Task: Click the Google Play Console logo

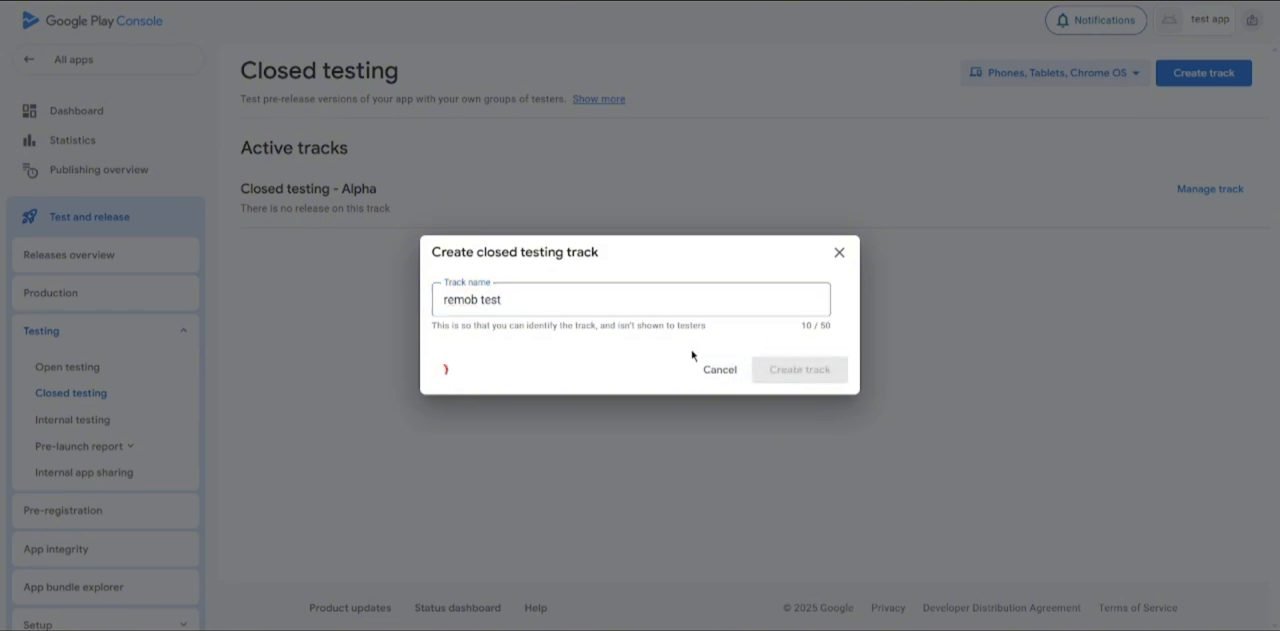Action: point(92,21)
